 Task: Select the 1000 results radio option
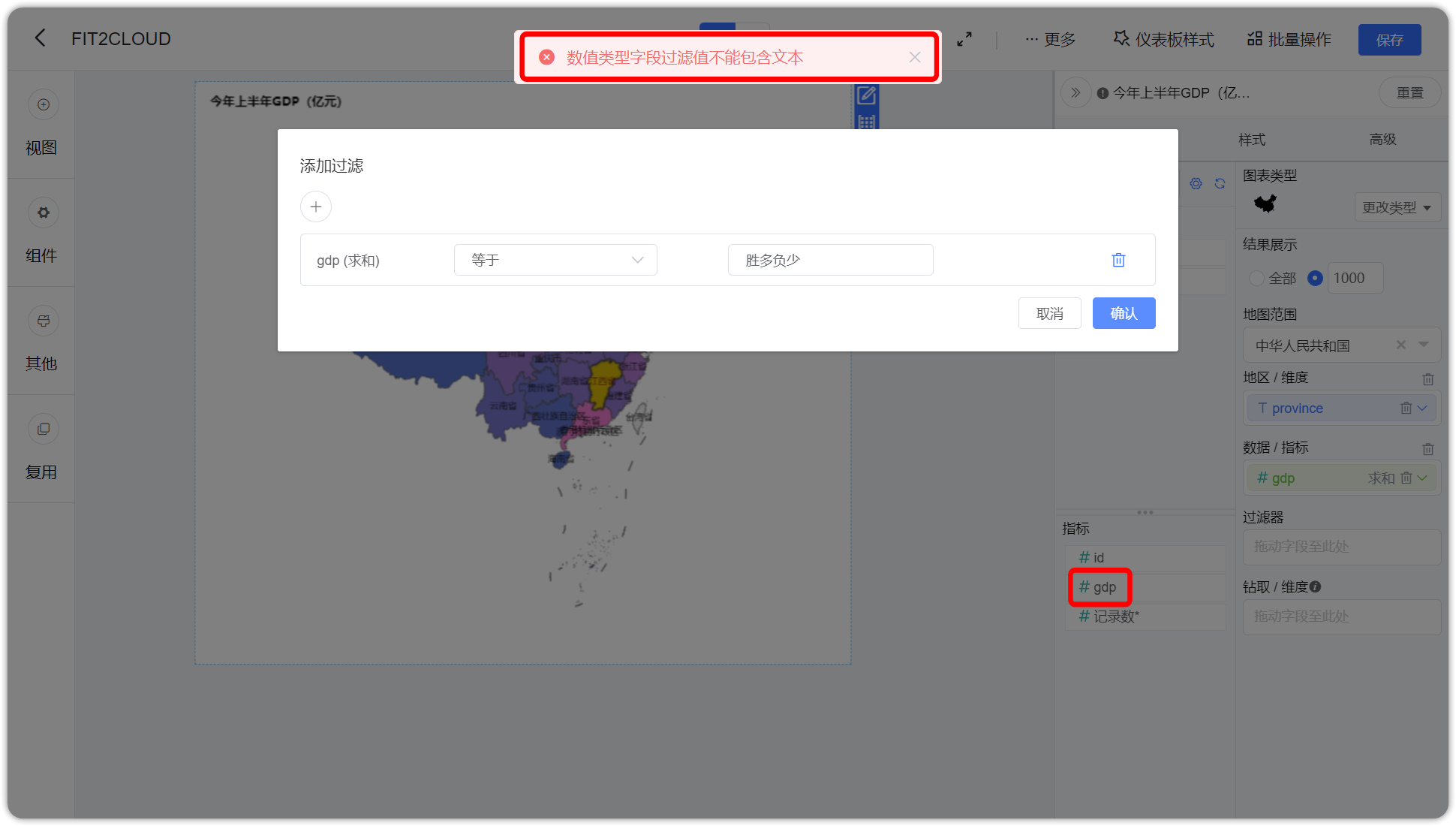[1315, 278]
